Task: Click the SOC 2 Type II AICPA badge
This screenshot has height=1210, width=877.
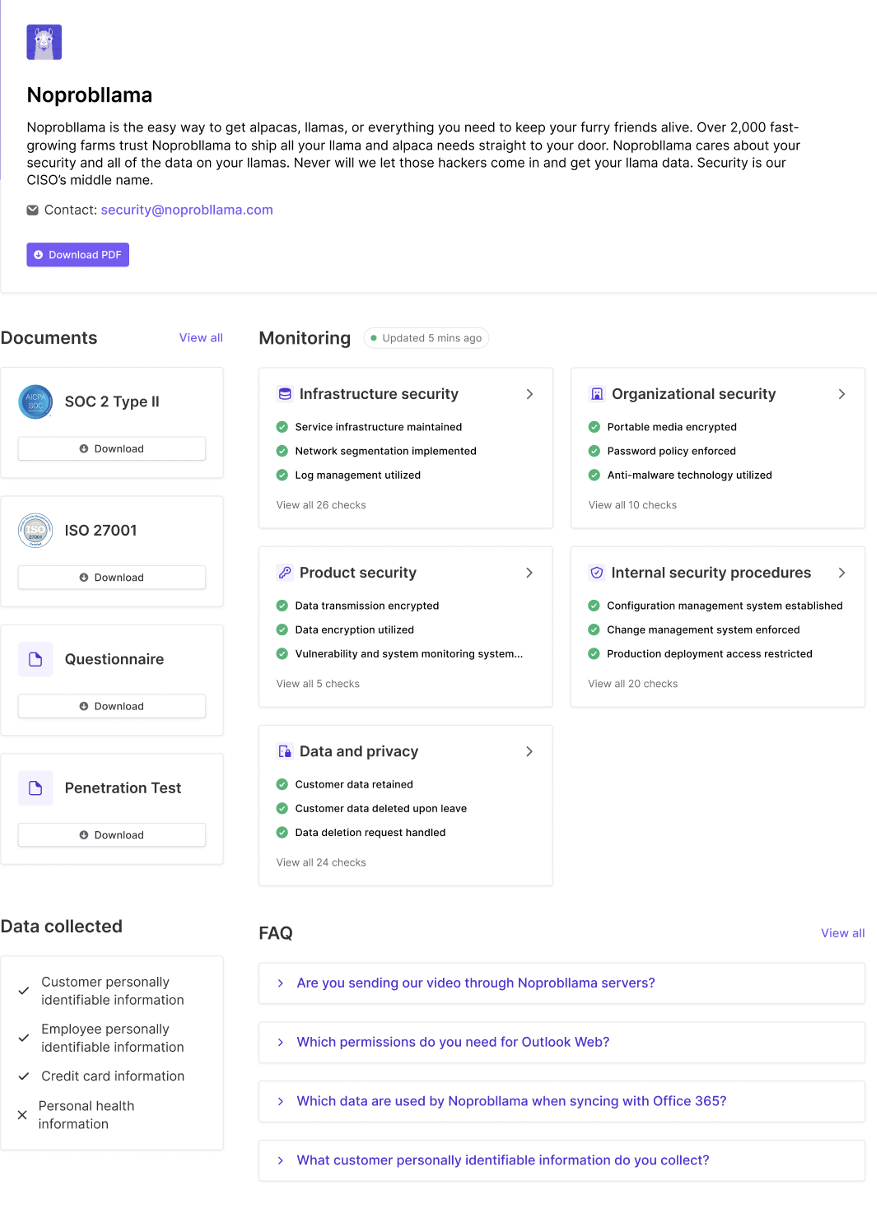Action: 36,402
